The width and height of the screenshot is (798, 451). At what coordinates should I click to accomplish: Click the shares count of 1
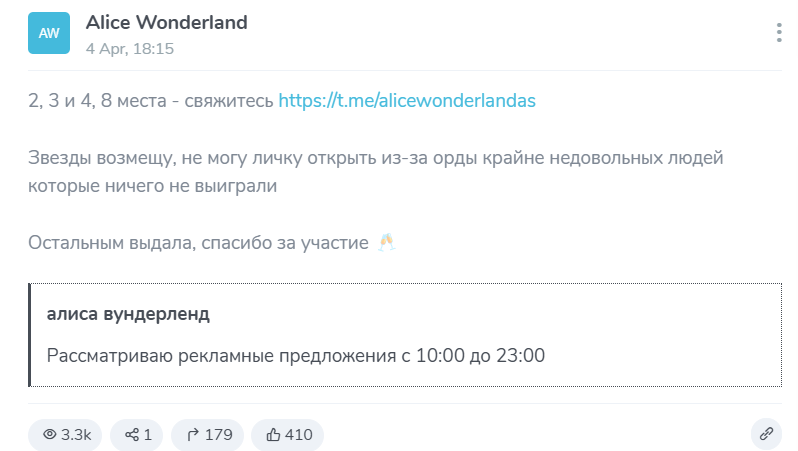tap(147, 435)
